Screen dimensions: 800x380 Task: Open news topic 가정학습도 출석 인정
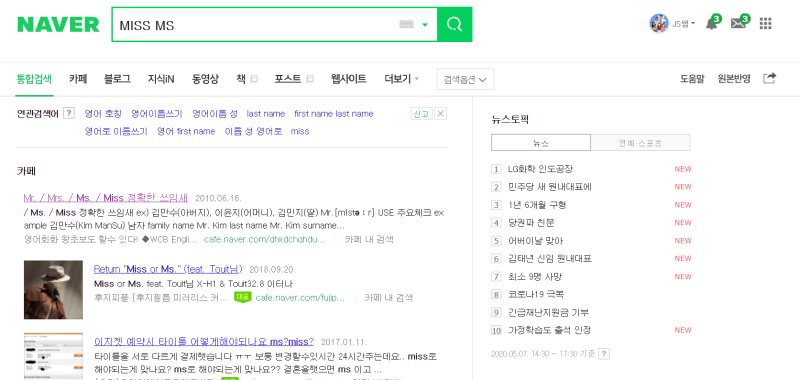point(549,330)
